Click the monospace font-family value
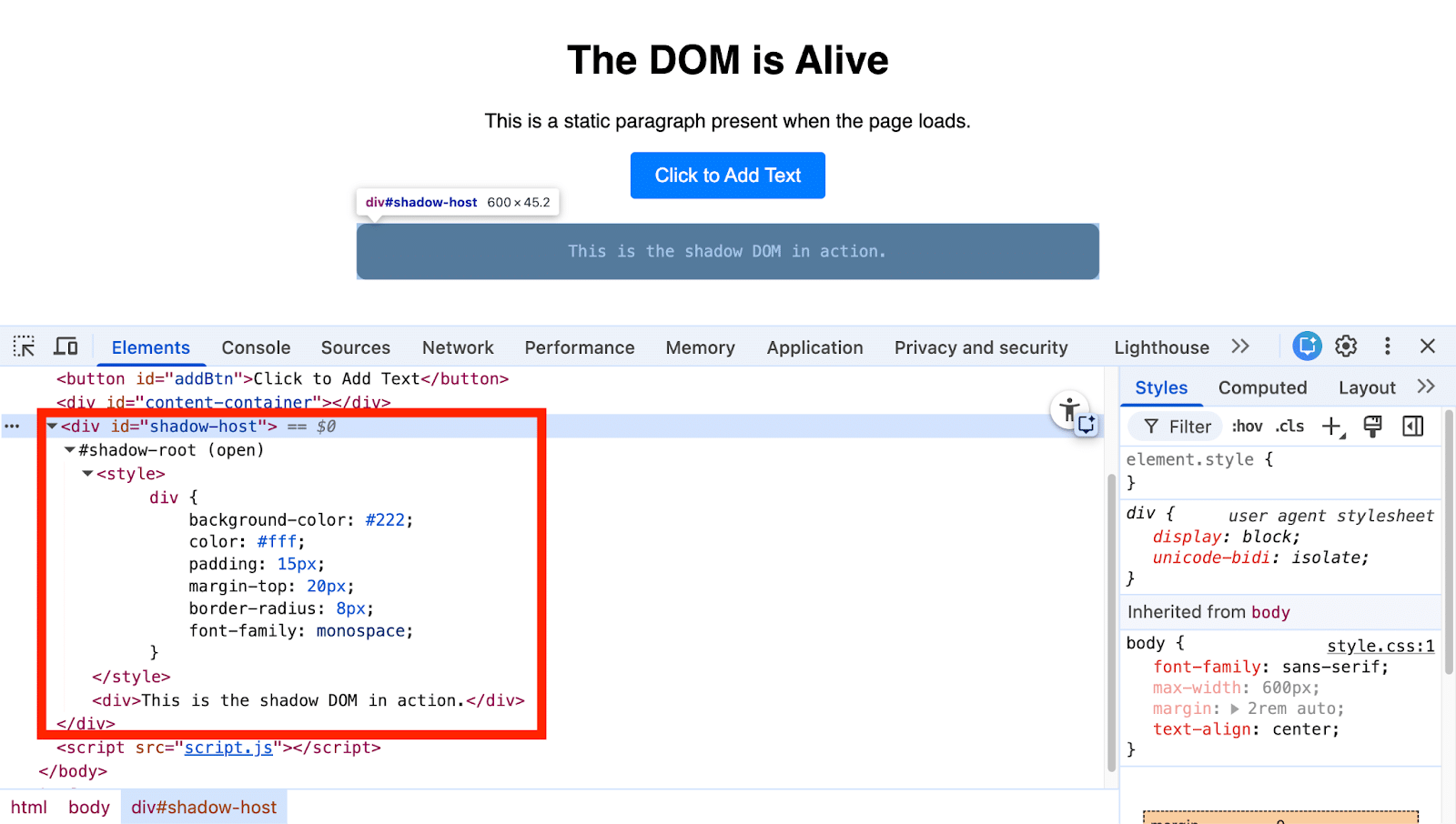 (x=360, y=631)
